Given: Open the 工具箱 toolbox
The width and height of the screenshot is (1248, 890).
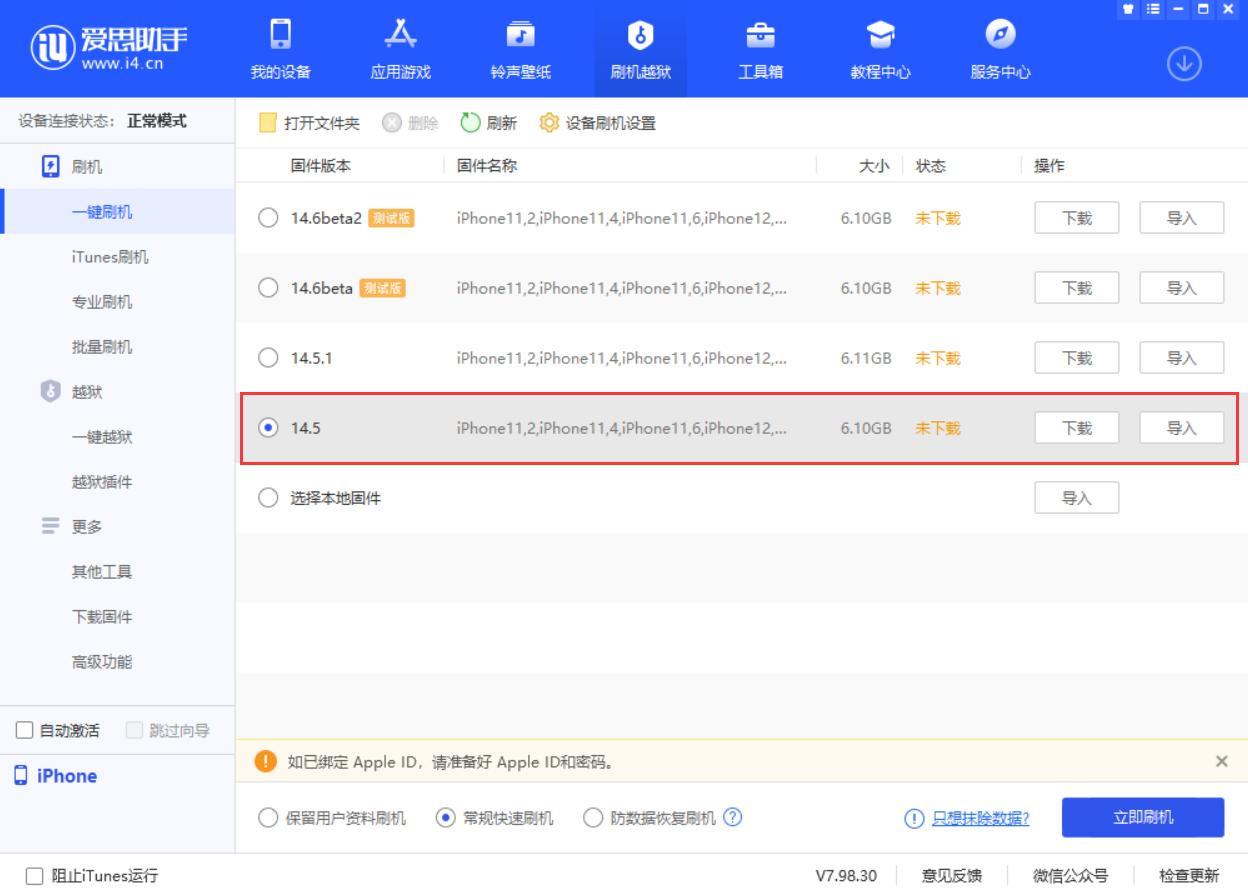Looking at the screenshot, I should point(760,38).
